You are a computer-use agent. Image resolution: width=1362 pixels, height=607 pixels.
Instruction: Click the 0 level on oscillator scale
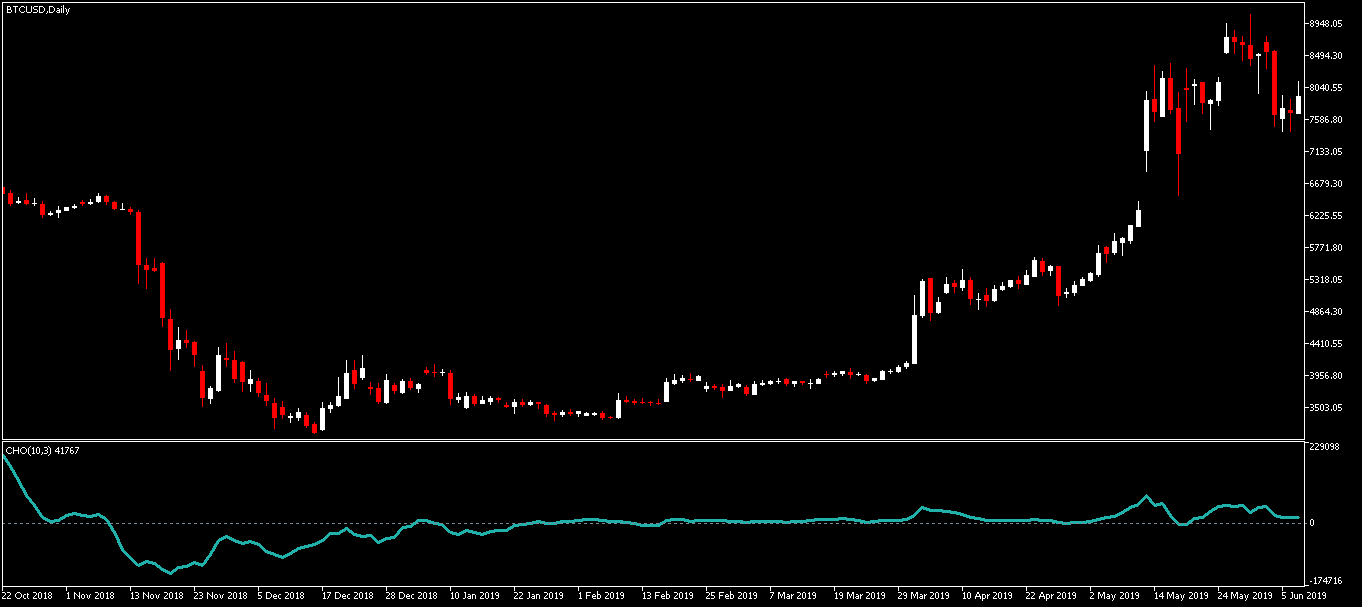pos(1313,523)
